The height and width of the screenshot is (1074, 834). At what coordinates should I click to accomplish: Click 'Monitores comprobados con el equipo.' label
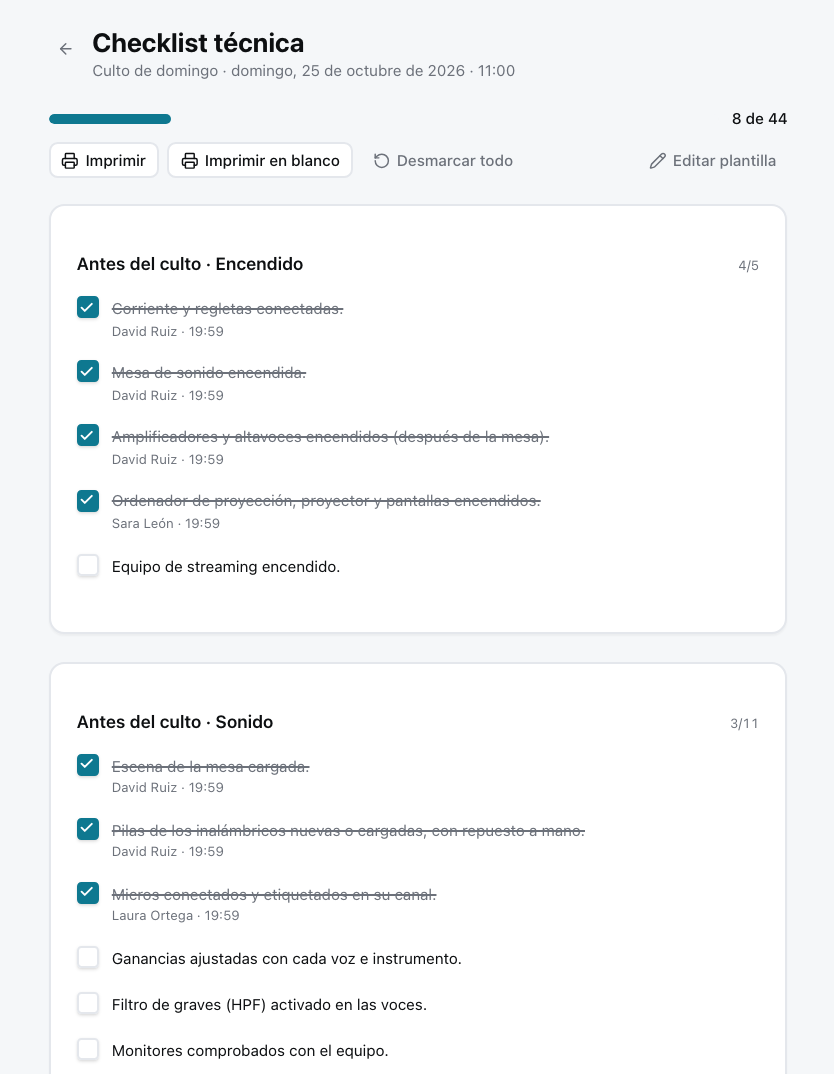pos(250,1051)
